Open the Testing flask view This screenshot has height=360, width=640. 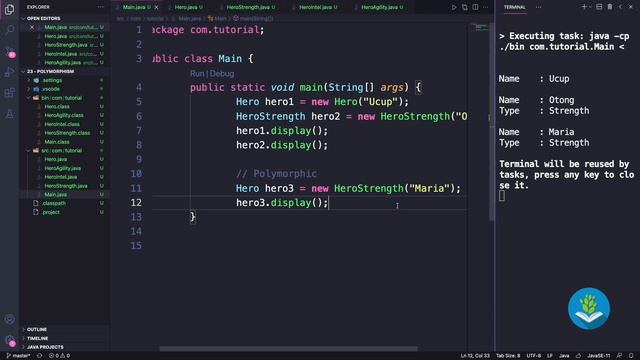click(9, 114)
